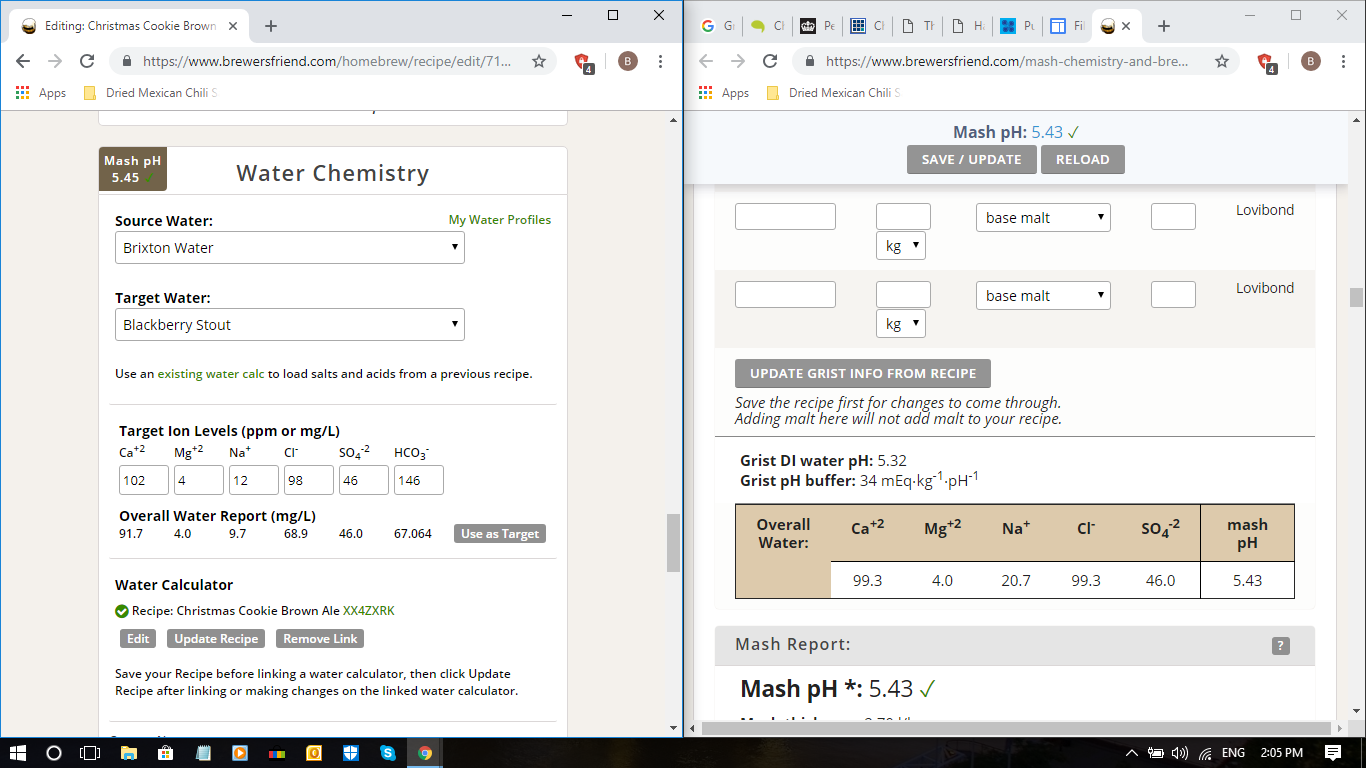Viewport: 1366px width, 768px height.
Task: Click the left page's vertical scrollbar thumb
Action: 673,542
